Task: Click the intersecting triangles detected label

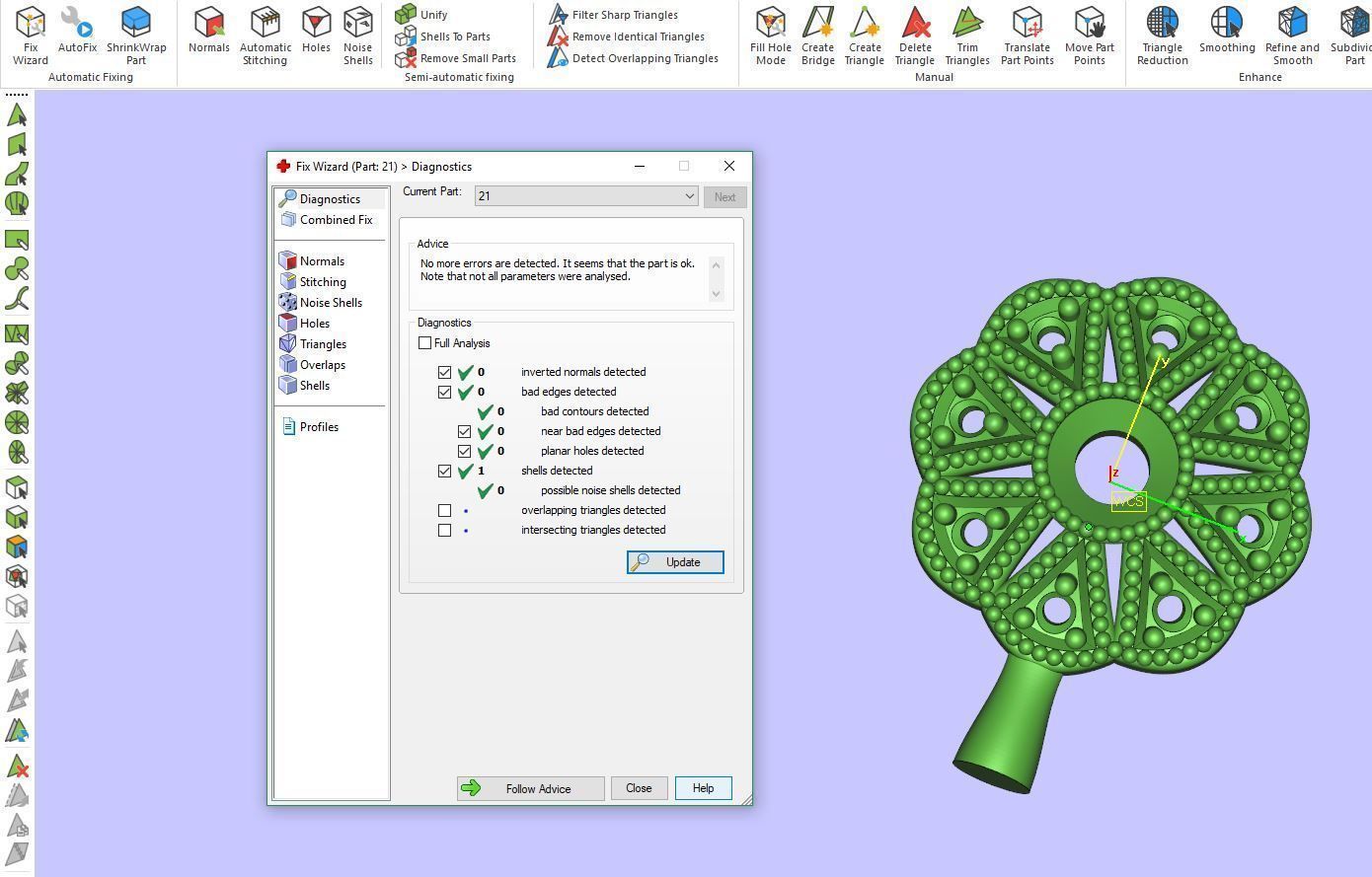Action: pyautogui.click(x=593, y=531)
